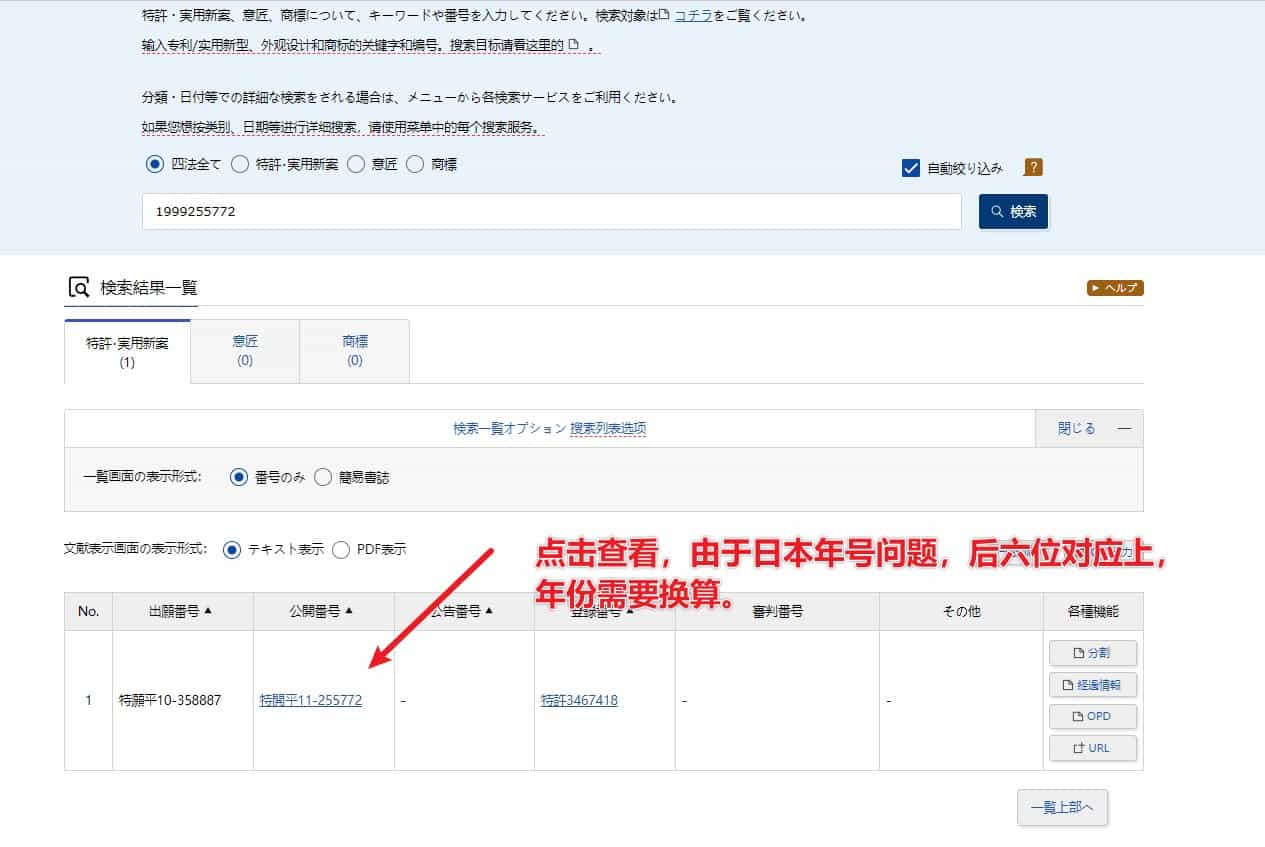Sort by 公開番号 column arrow

pyautogui.click(x=349, y=611)
